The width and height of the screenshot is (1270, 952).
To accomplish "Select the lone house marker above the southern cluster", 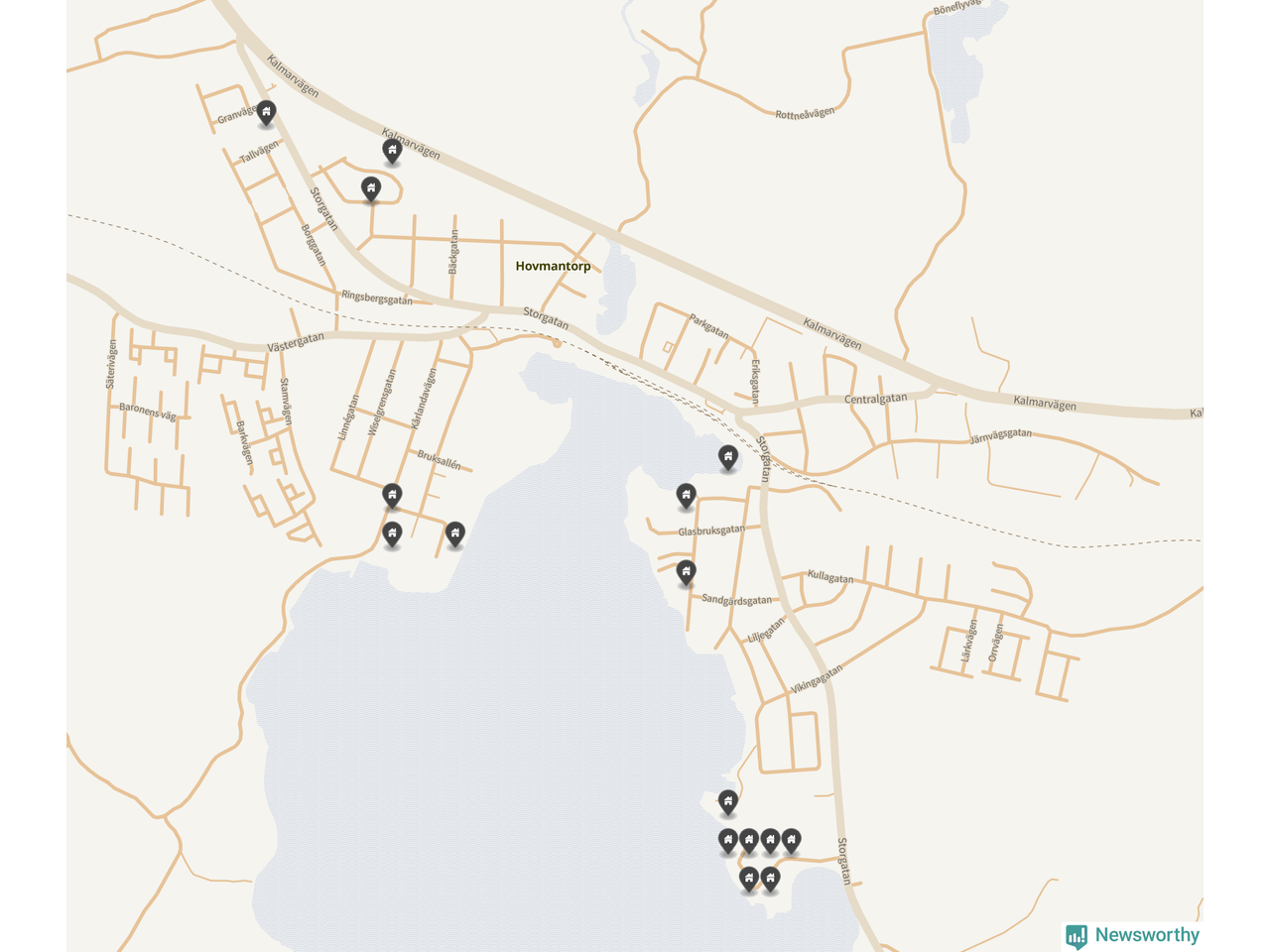I will pos(727,802).
